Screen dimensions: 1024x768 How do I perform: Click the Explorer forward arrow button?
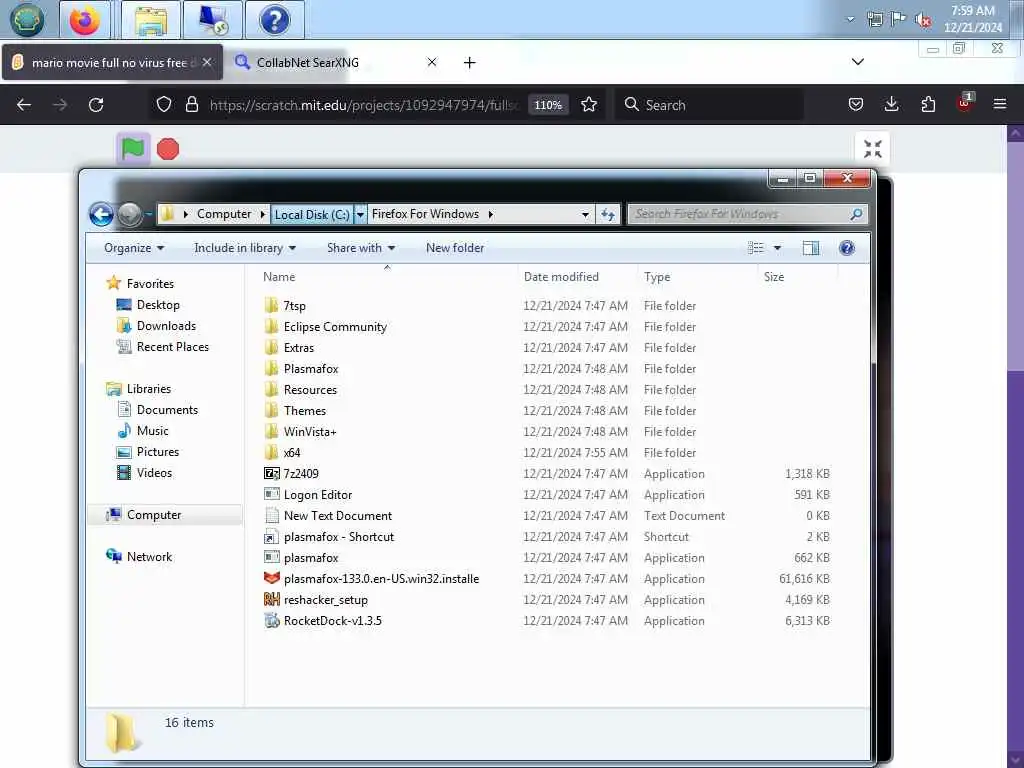click(130, 214)
